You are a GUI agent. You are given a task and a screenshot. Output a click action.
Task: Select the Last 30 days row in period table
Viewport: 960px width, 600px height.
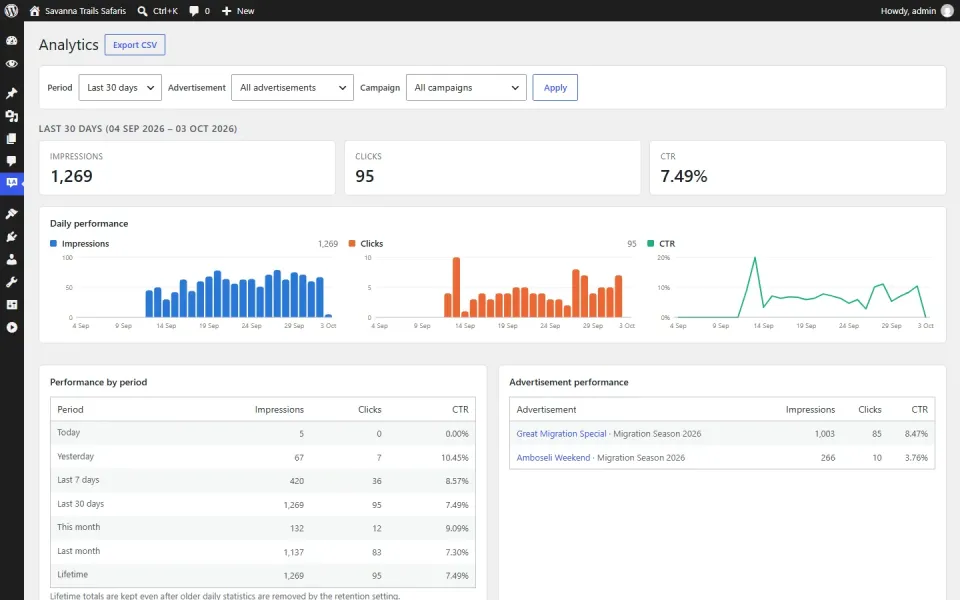[263, 504]
